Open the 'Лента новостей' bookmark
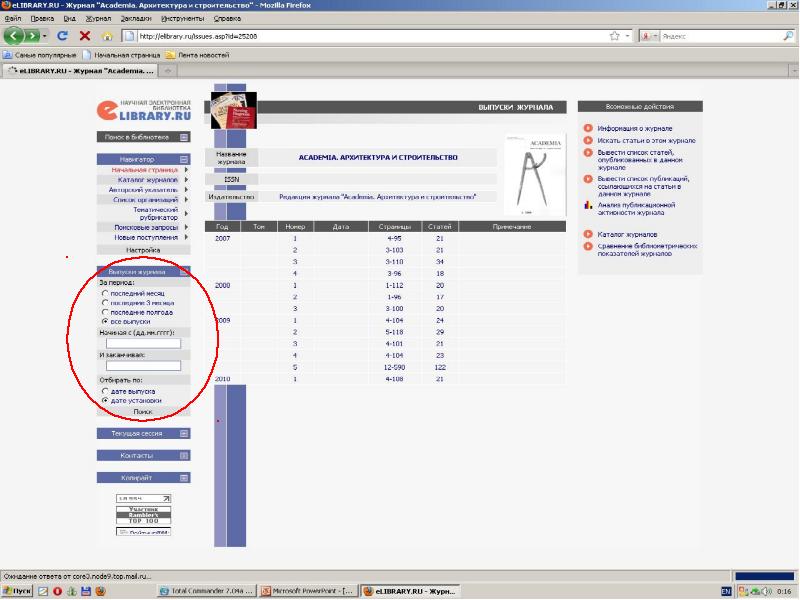800x600 pixels. point(197,55)
